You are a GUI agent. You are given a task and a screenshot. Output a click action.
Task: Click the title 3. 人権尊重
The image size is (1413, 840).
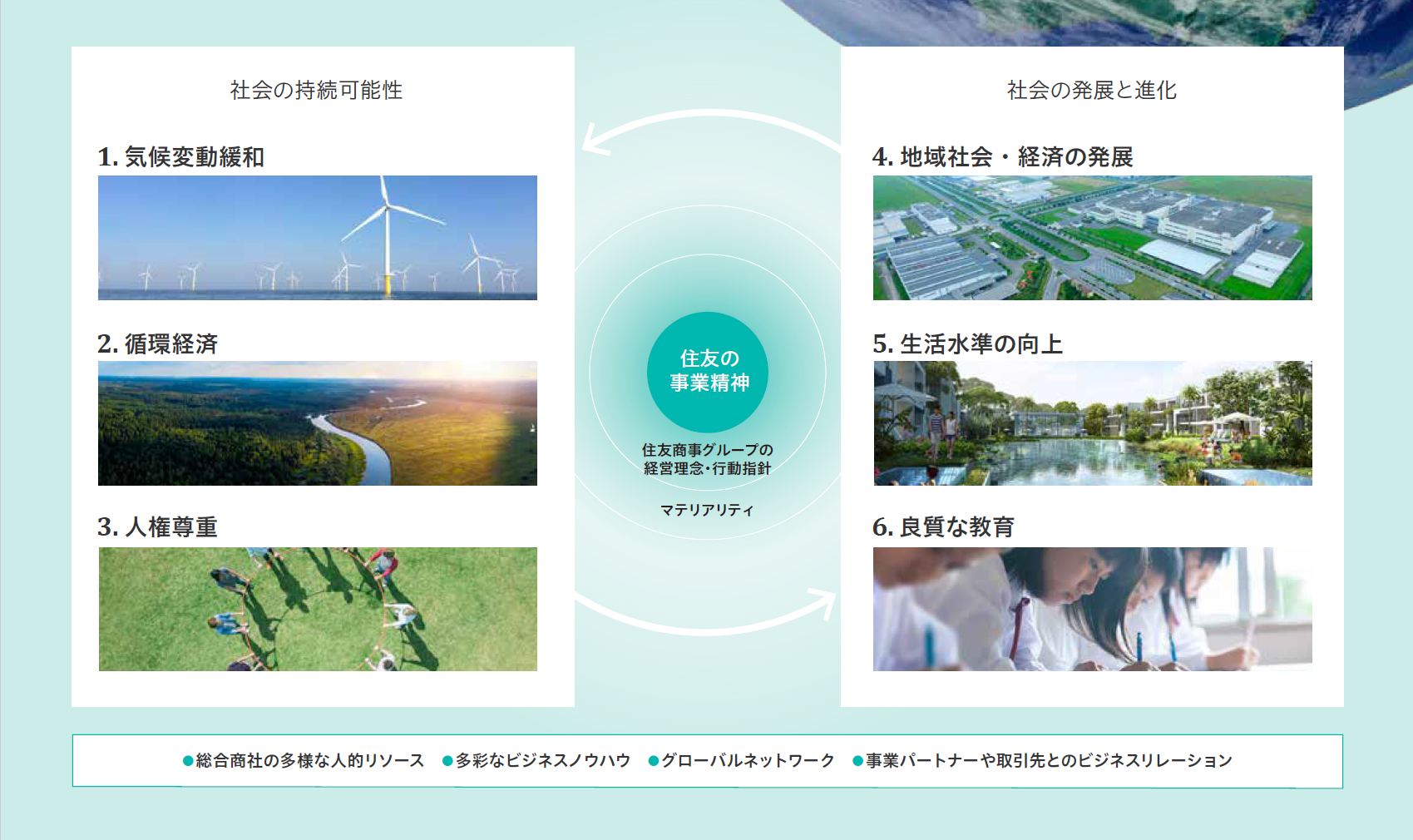(x=158, y=526)
